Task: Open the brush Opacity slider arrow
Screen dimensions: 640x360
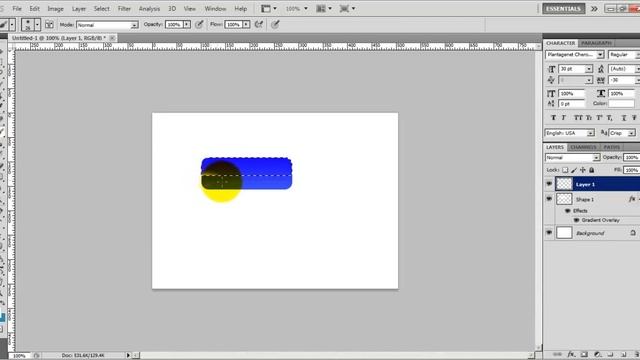Action: 187,24
